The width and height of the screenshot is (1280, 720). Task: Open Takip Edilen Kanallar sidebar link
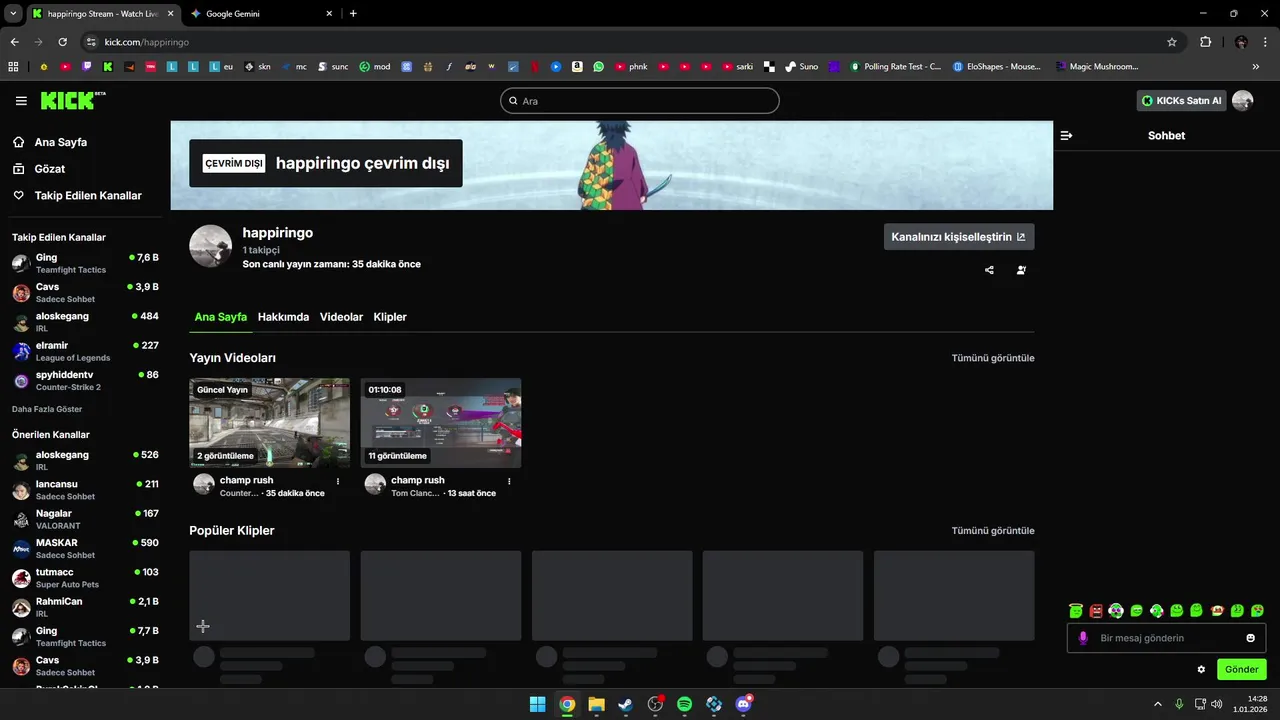point(88,196)
